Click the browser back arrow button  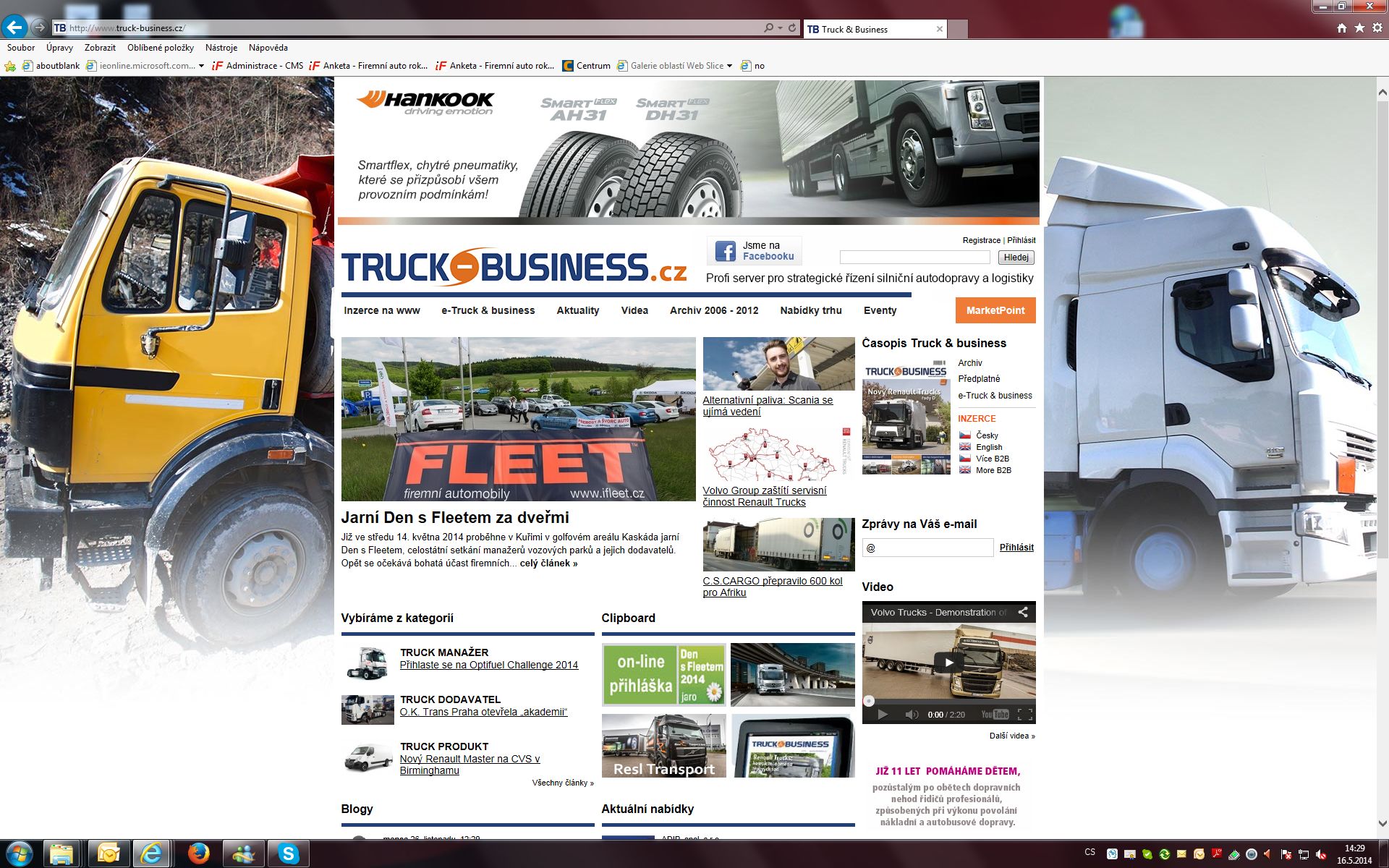click(14, 27)
